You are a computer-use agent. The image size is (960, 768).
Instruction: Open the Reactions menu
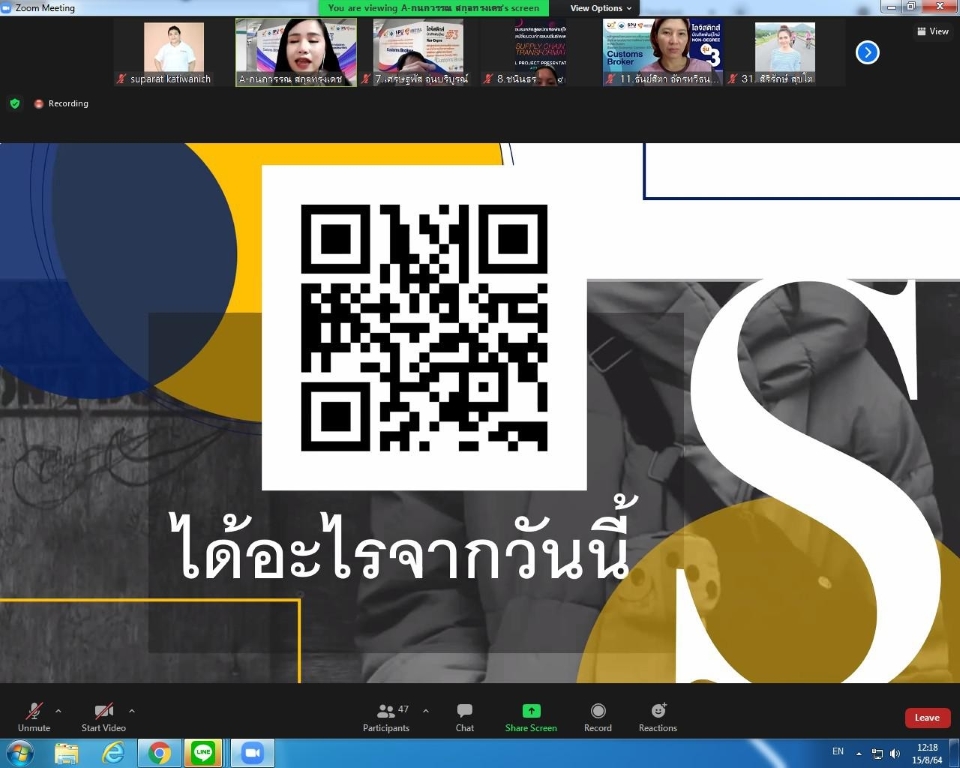(658, 717)
